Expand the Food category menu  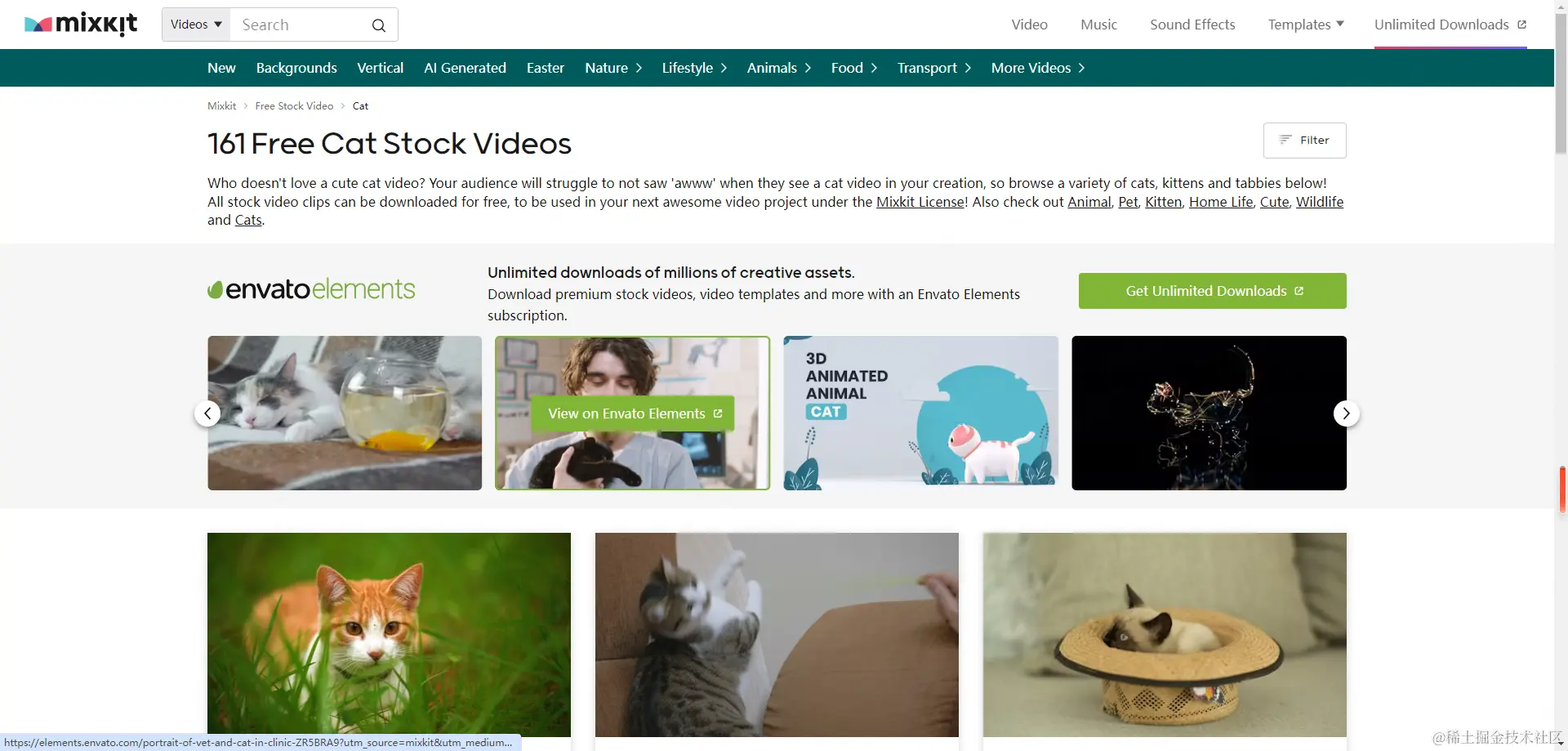coord(854,68)
